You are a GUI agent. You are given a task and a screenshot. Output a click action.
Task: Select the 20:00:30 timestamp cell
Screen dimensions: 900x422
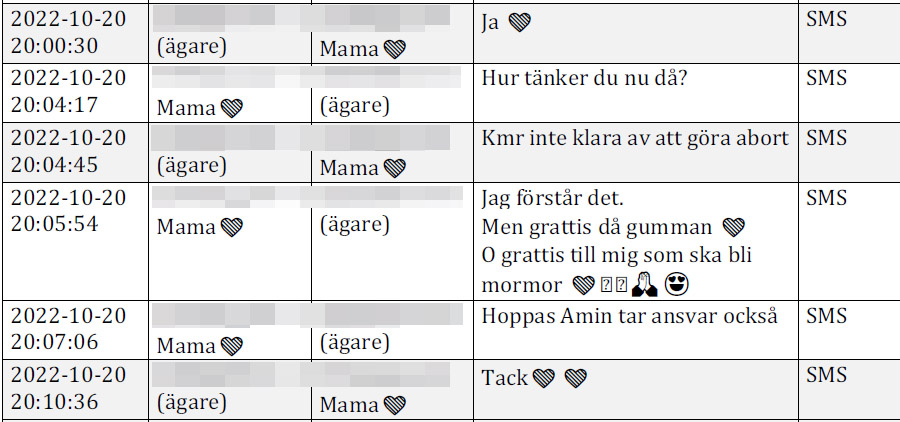69,33
